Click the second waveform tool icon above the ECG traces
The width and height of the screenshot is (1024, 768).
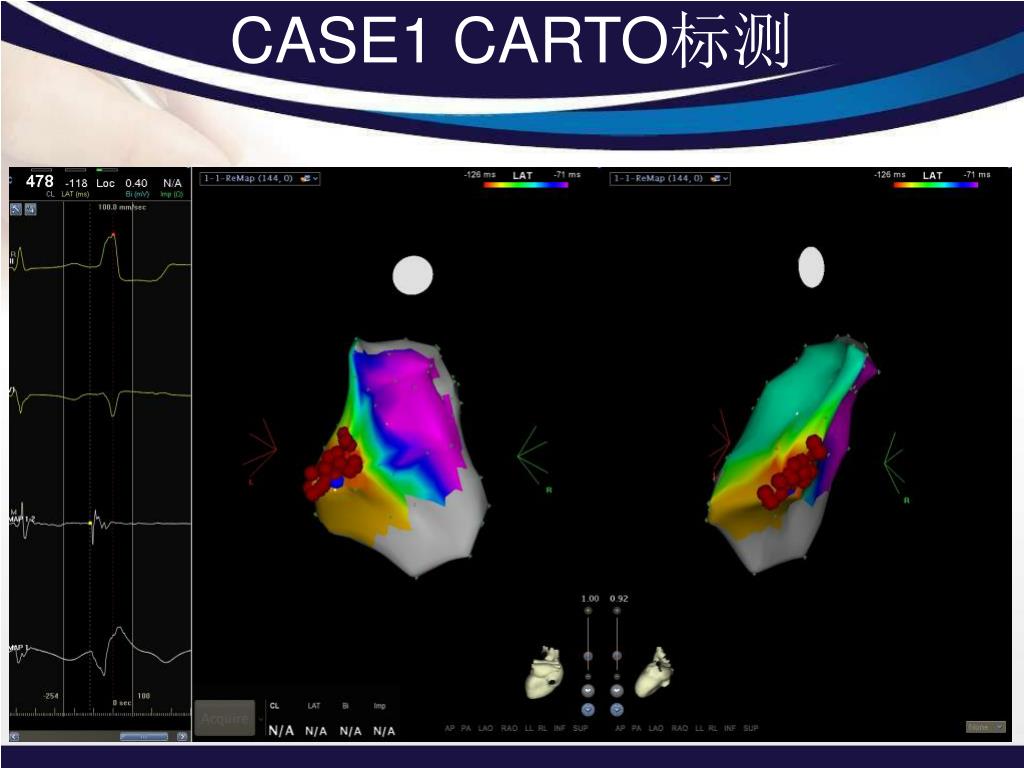31,209
